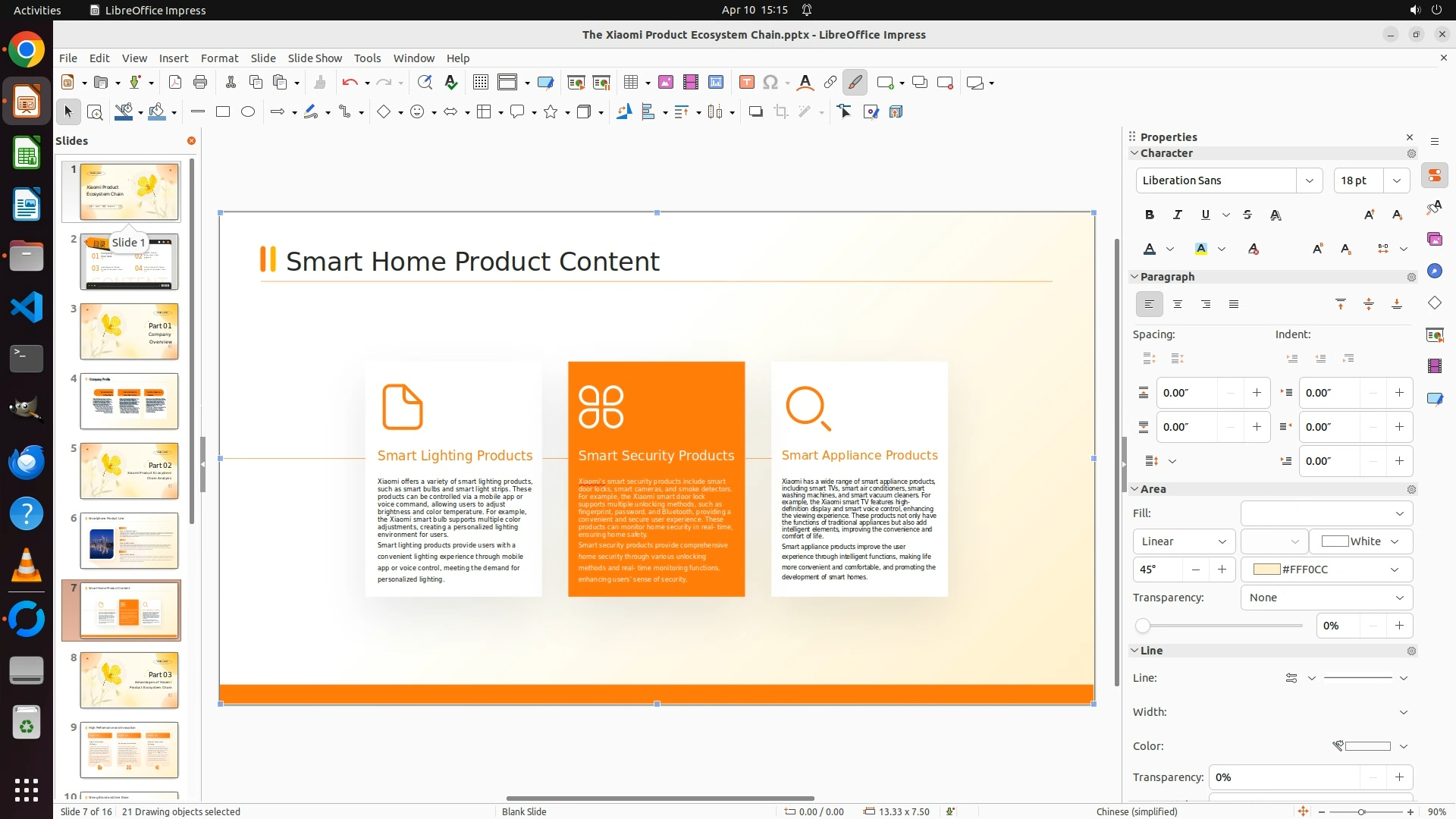Open the Format menu
The width and height of the screenshot is (1456, 819).
pos(219,58)
